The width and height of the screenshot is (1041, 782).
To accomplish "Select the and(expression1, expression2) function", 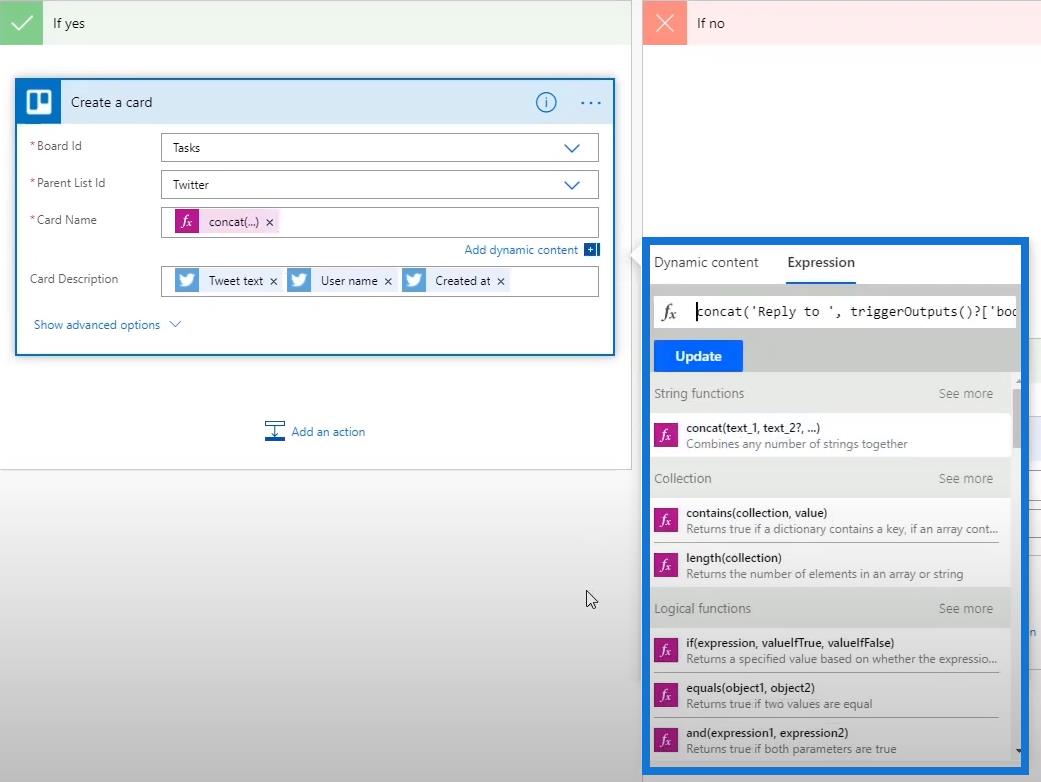I will pos(831,741).
